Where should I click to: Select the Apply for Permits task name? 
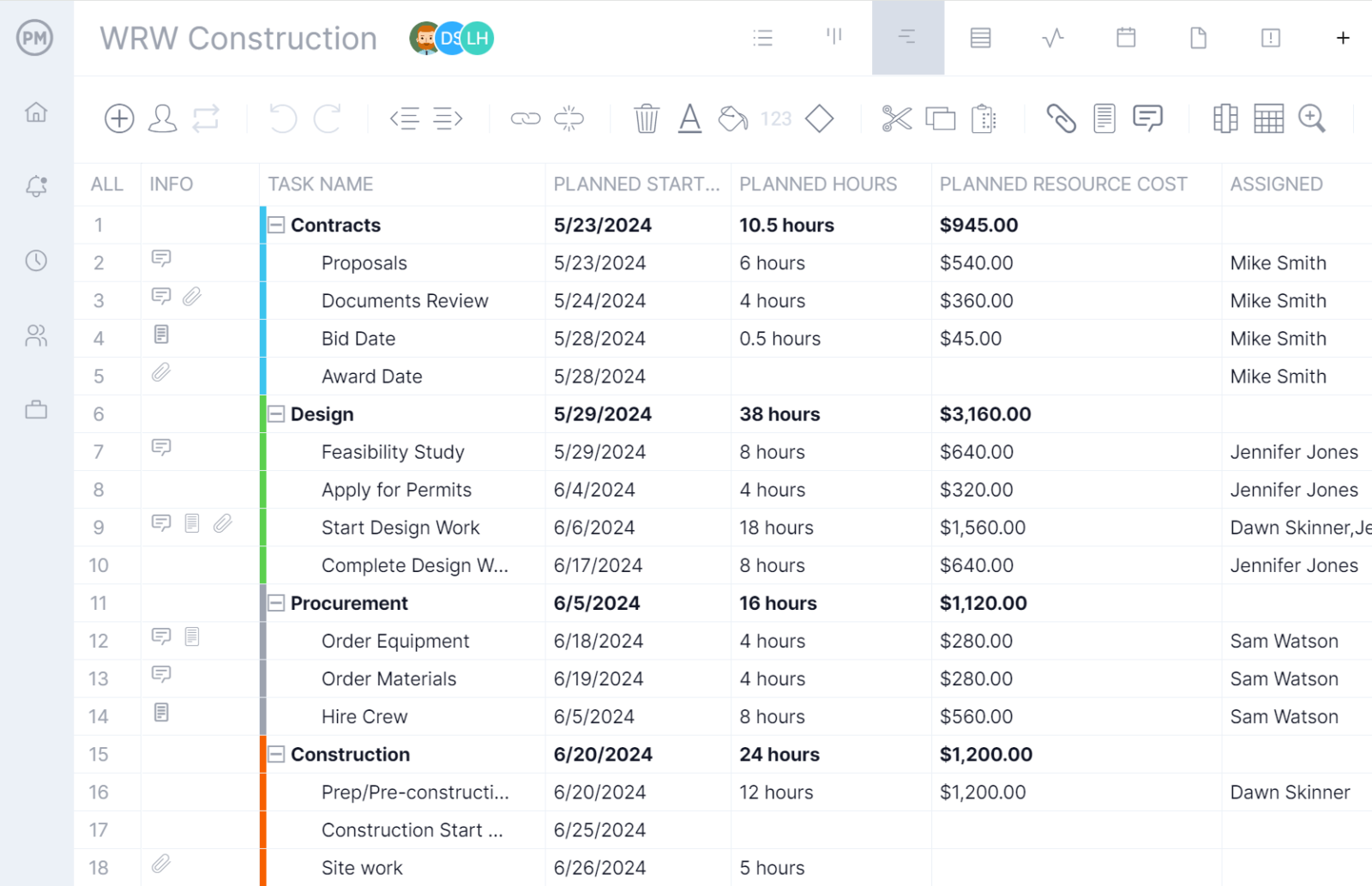pos(396,490)
